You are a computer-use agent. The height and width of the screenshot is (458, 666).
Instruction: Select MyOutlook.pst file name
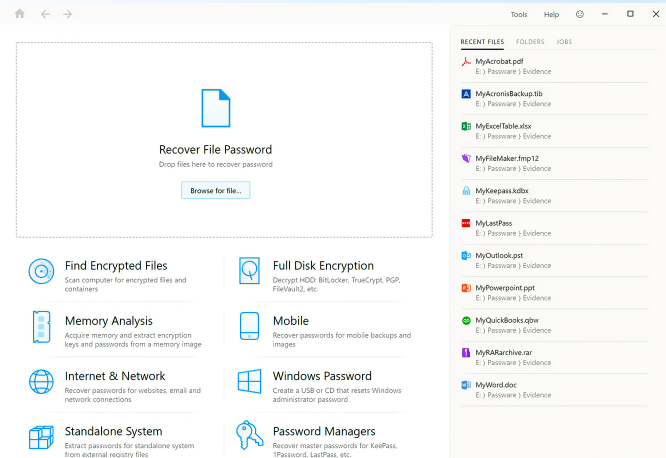499,255
